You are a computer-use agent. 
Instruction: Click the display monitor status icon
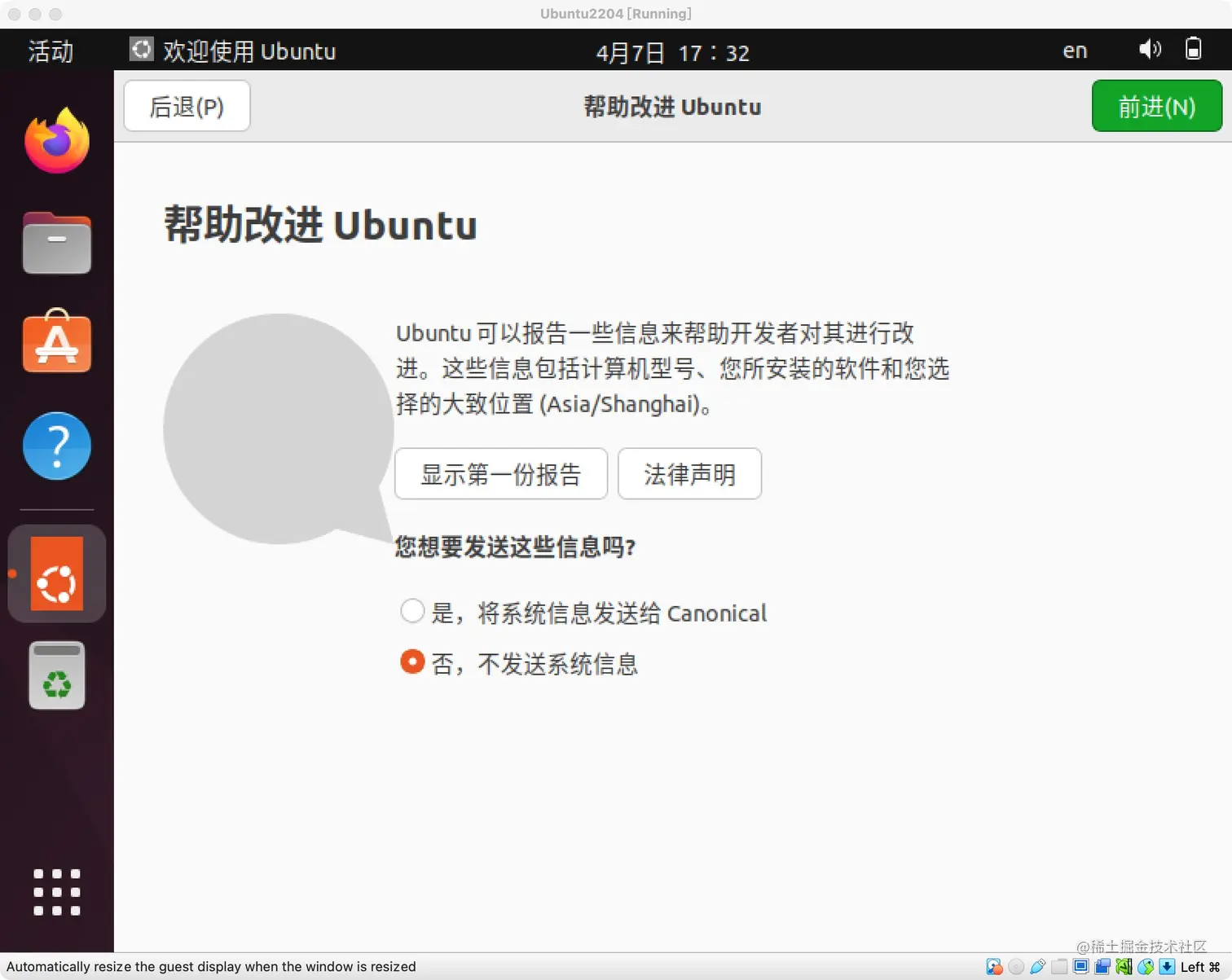pos(1080,967)
